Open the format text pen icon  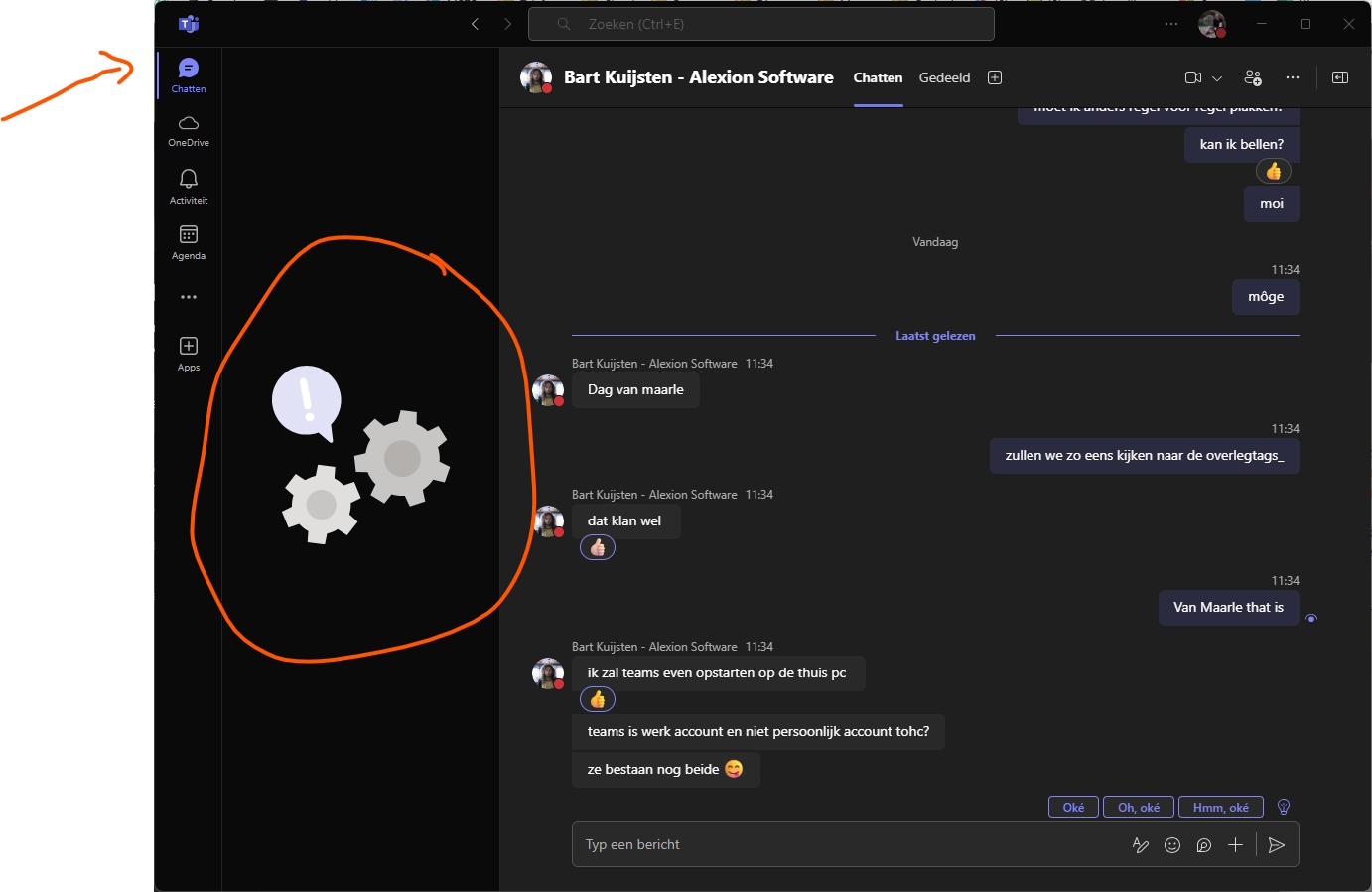[x=1141, y=845]
